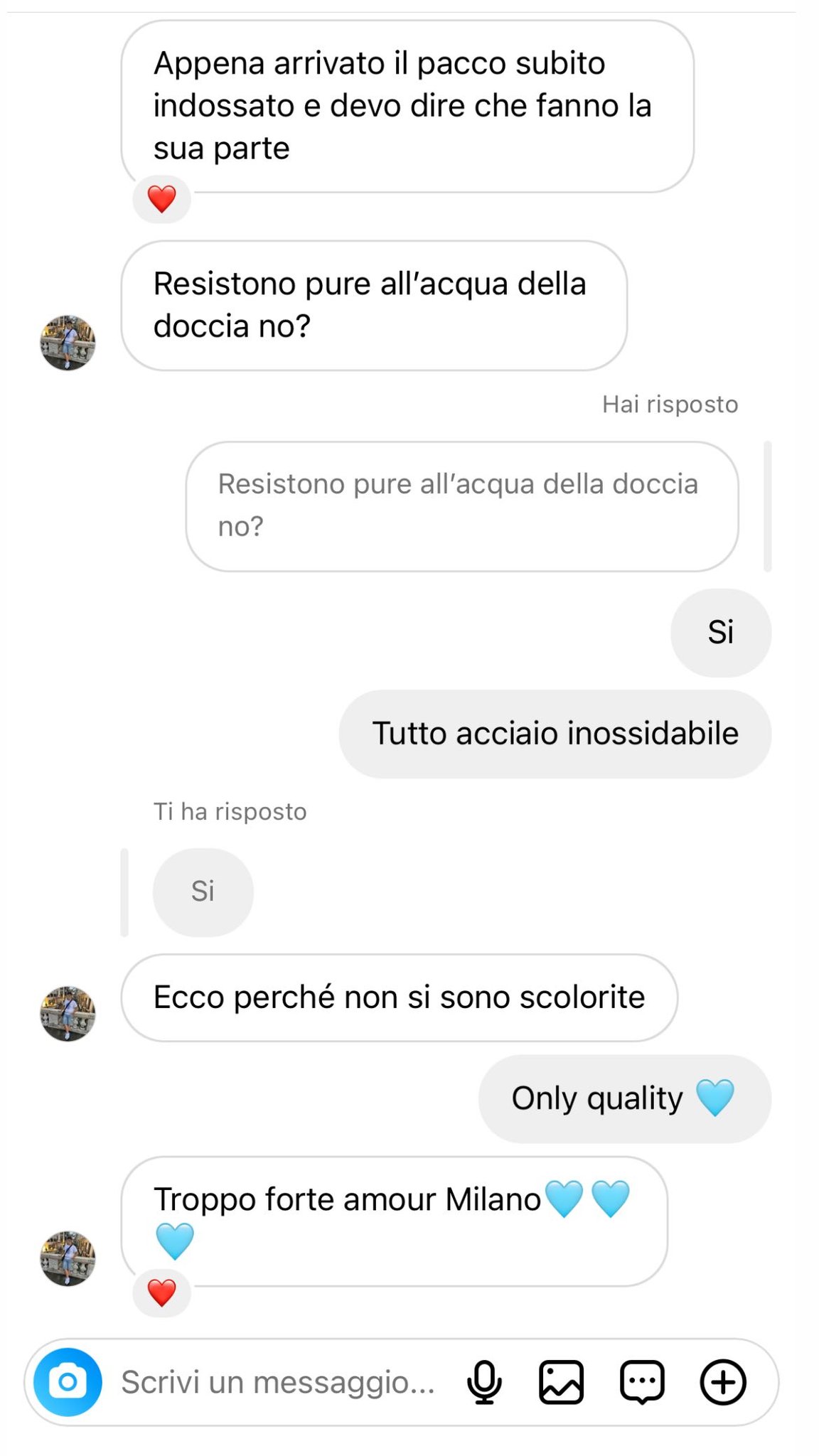Open profile picture beside 'Ecco perché' message
The image size is (819, 1456).
coord(68,1014)
